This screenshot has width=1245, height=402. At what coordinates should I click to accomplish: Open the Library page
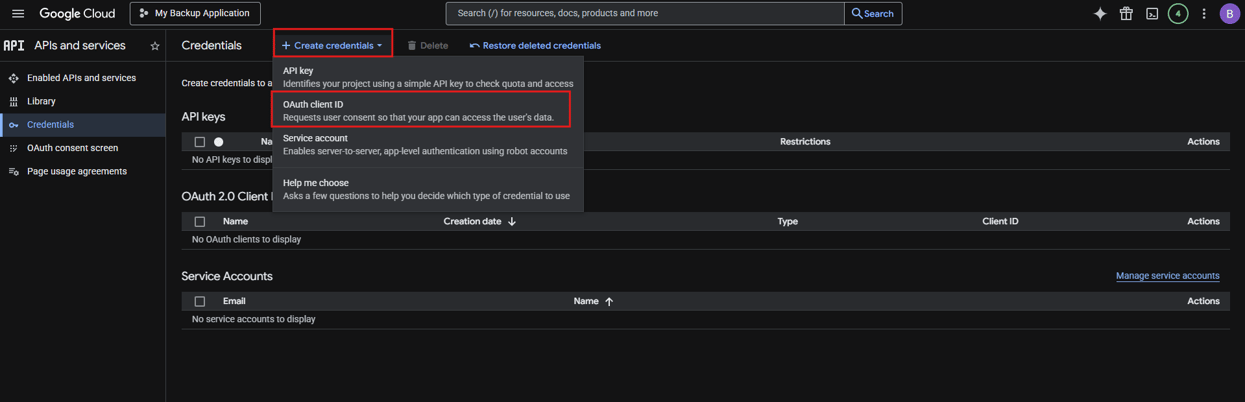click(41, 101)
